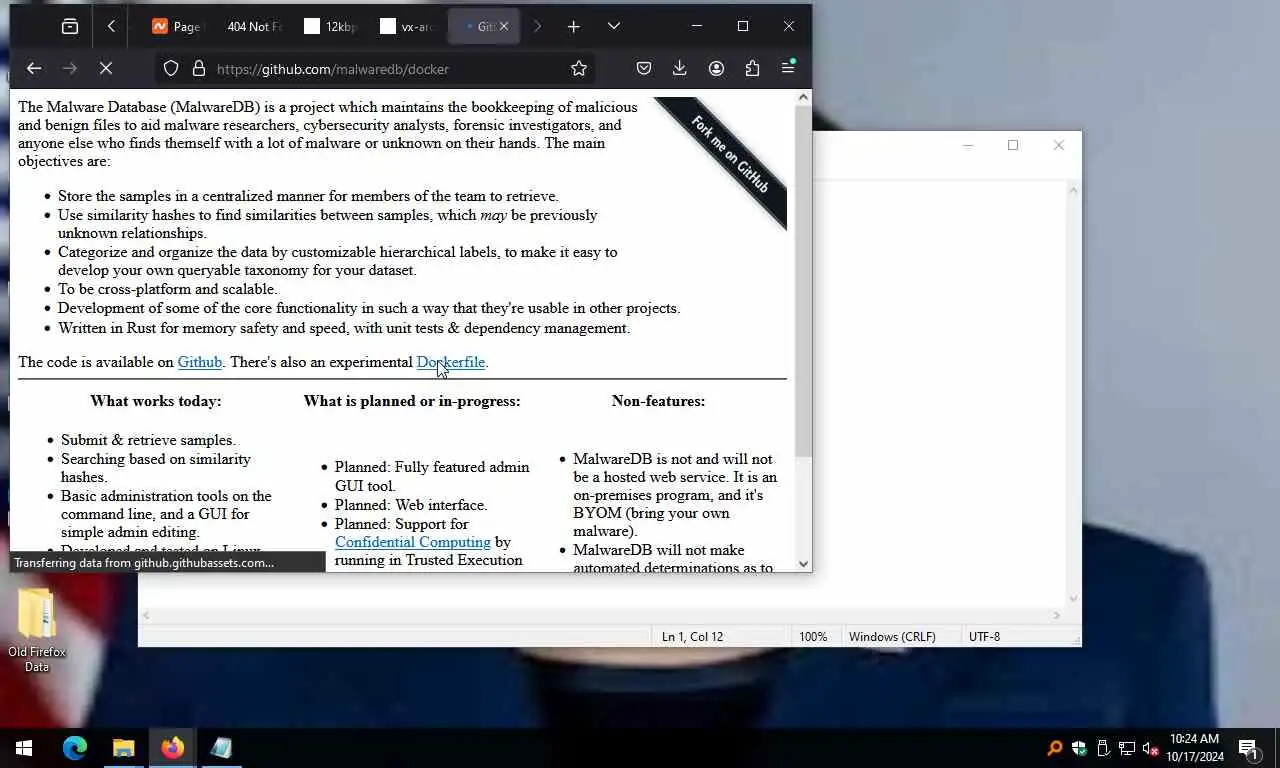Open a new tab with plus button
This screenshot has height=768, width=1280.
(x=573, y=27)
